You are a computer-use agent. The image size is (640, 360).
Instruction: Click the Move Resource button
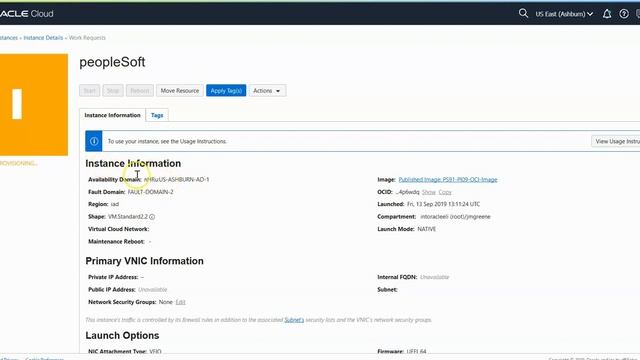[180, 91]
